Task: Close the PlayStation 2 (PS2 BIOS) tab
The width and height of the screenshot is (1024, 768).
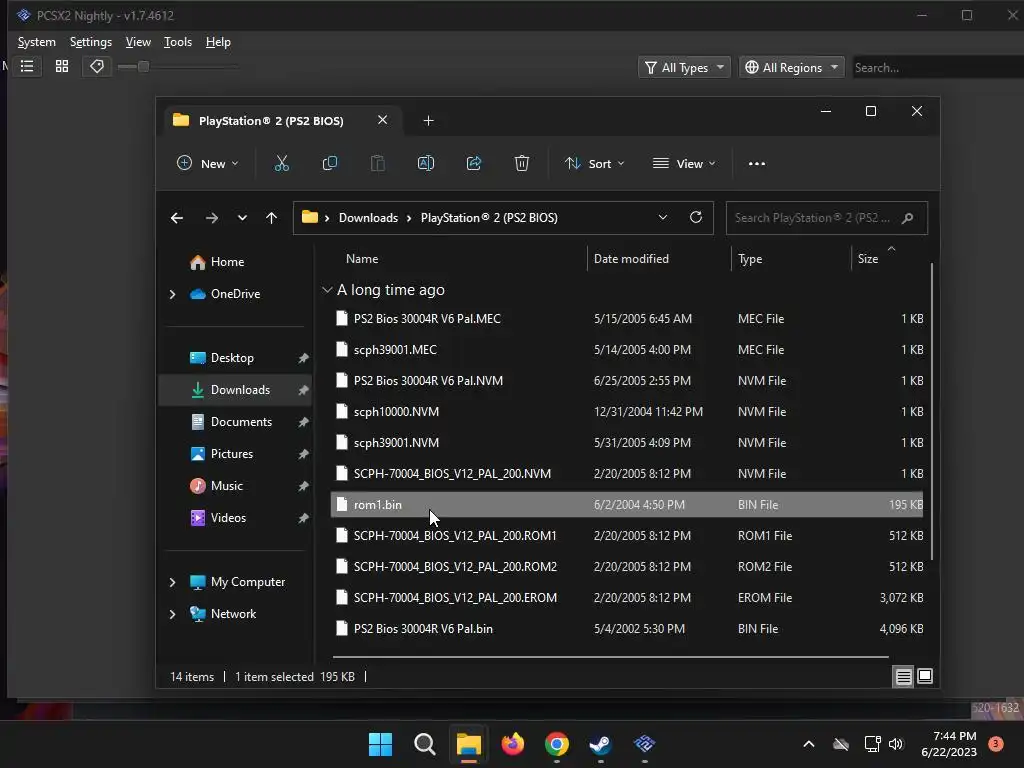Action: click(383, 120)
